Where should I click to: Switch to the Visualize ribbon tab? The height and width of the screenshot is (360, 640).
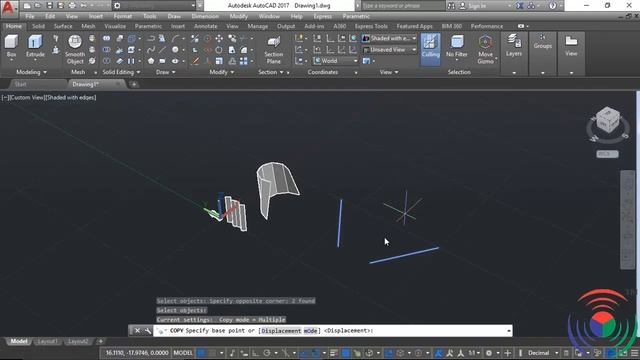point(115,26)
